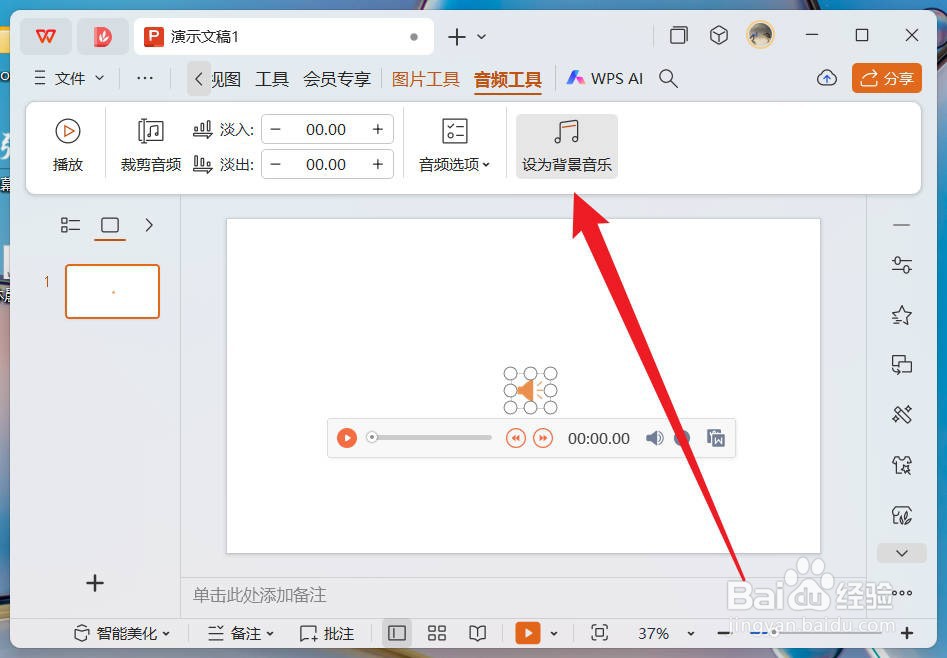
Task: Start slideshow from the bottom playback icon
Action: tap(527, 633)
